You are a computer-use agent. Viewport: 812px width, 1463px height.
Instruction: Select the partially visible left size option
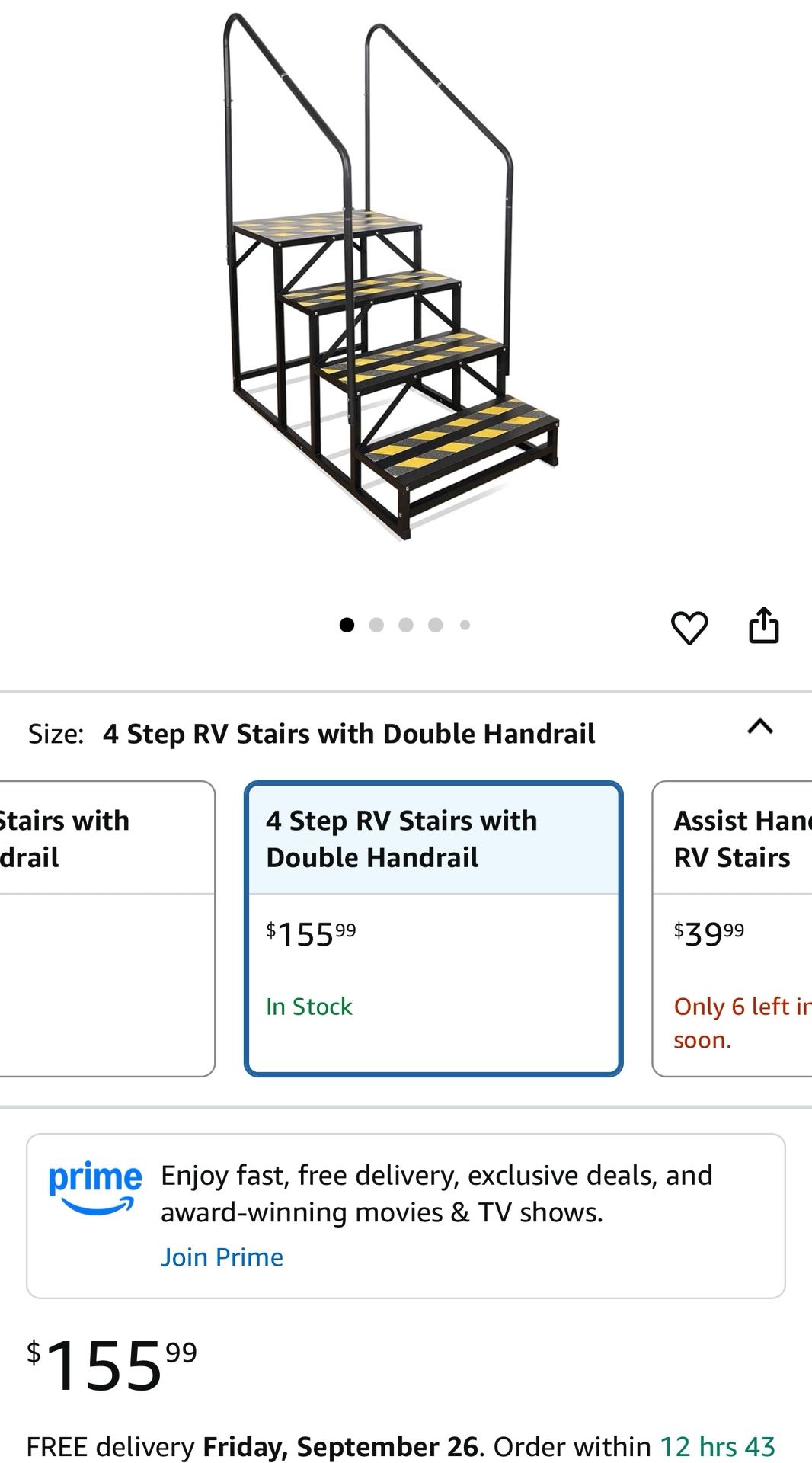pyautogui.click(x=107, y=928)
